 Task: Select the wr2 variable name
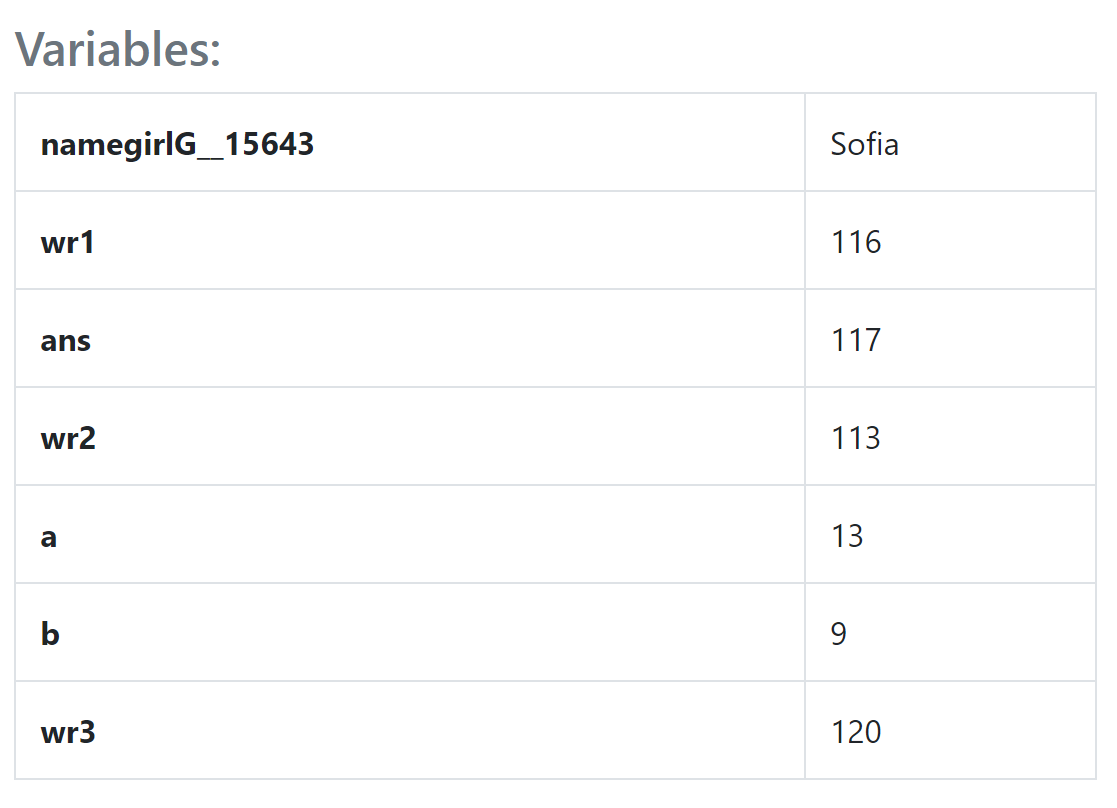pyautogui.click(x=68, y=438)
